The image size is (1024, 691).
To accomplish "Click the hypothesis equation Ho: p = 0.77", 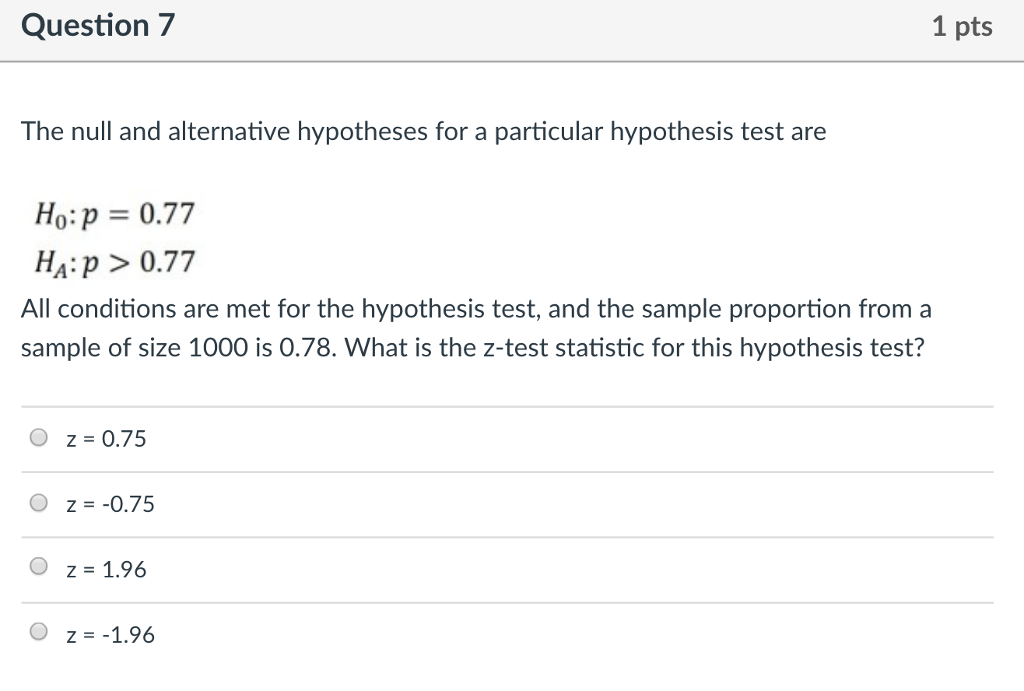I will click(115, 212).
